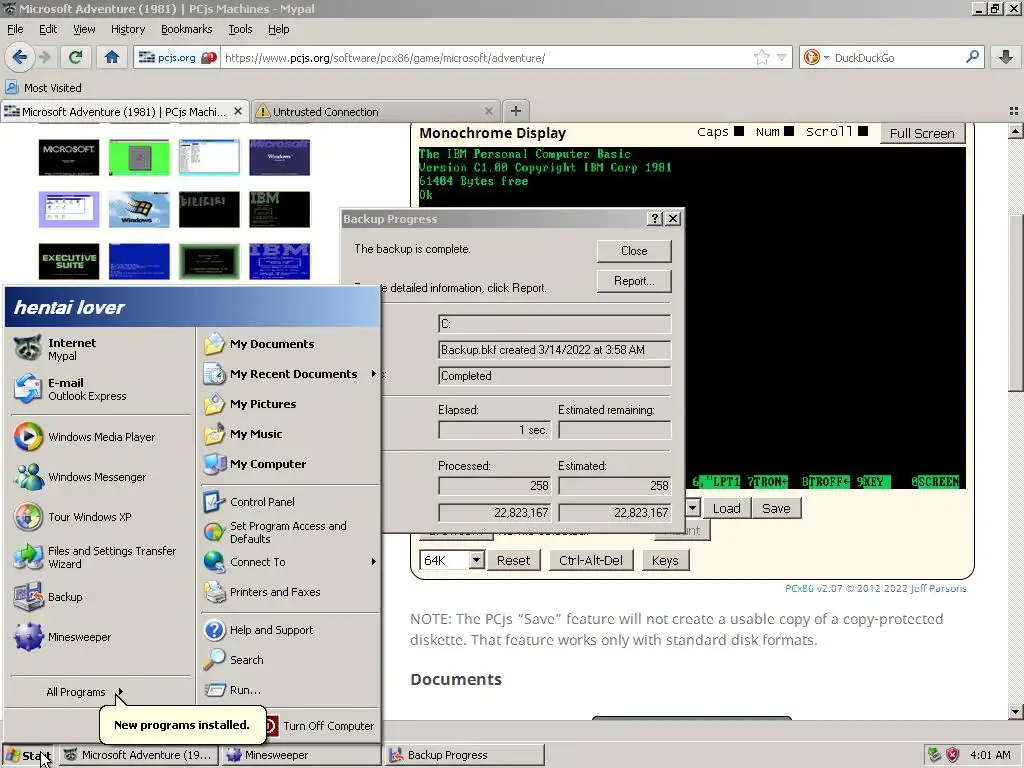Click the Start button on taskbar
The image size is (1024, 768).
(x=28, y=756)
